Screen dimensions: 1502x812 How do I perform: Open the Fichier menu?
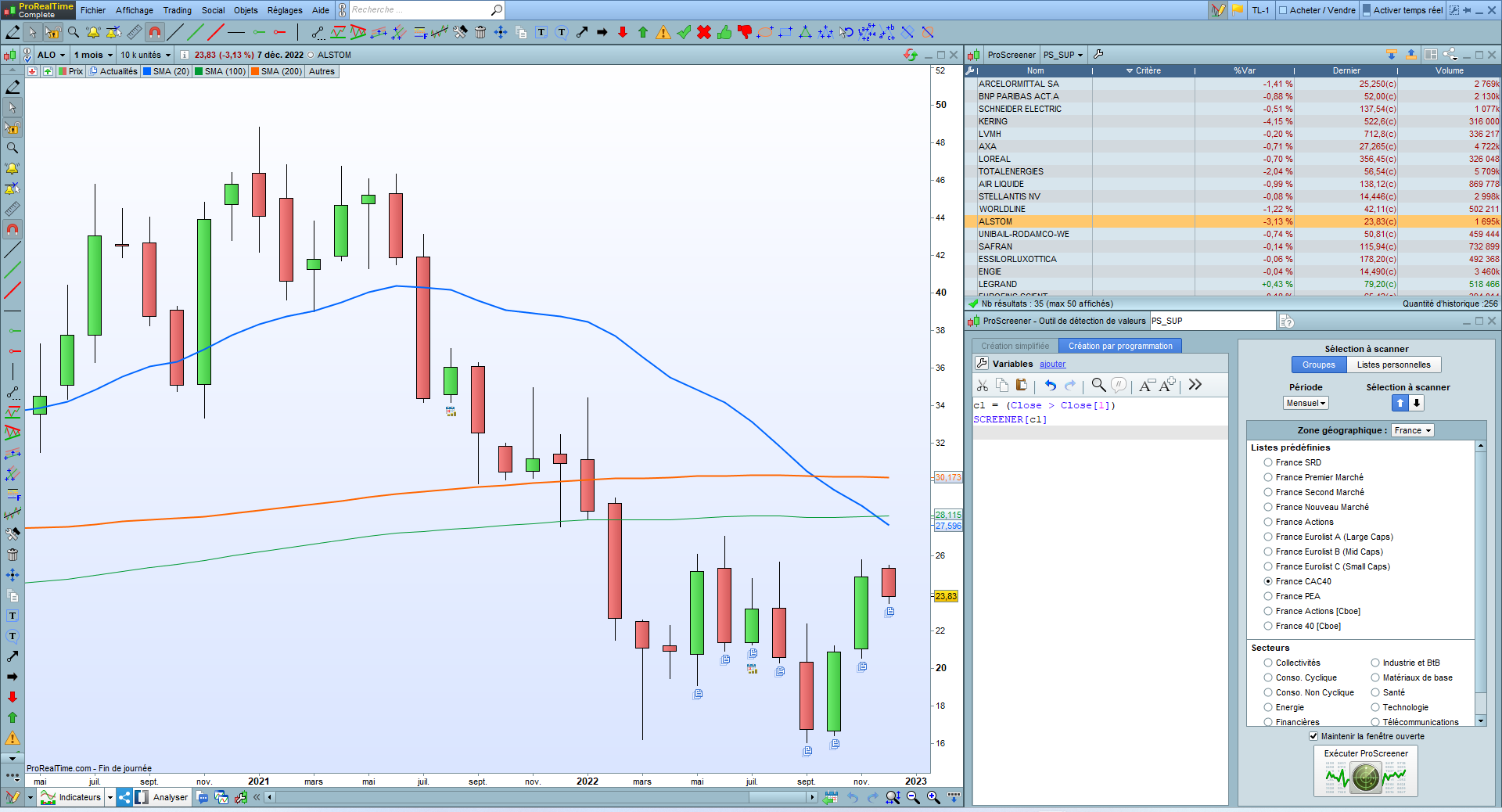pyautogui.click(x=93, y=10)
